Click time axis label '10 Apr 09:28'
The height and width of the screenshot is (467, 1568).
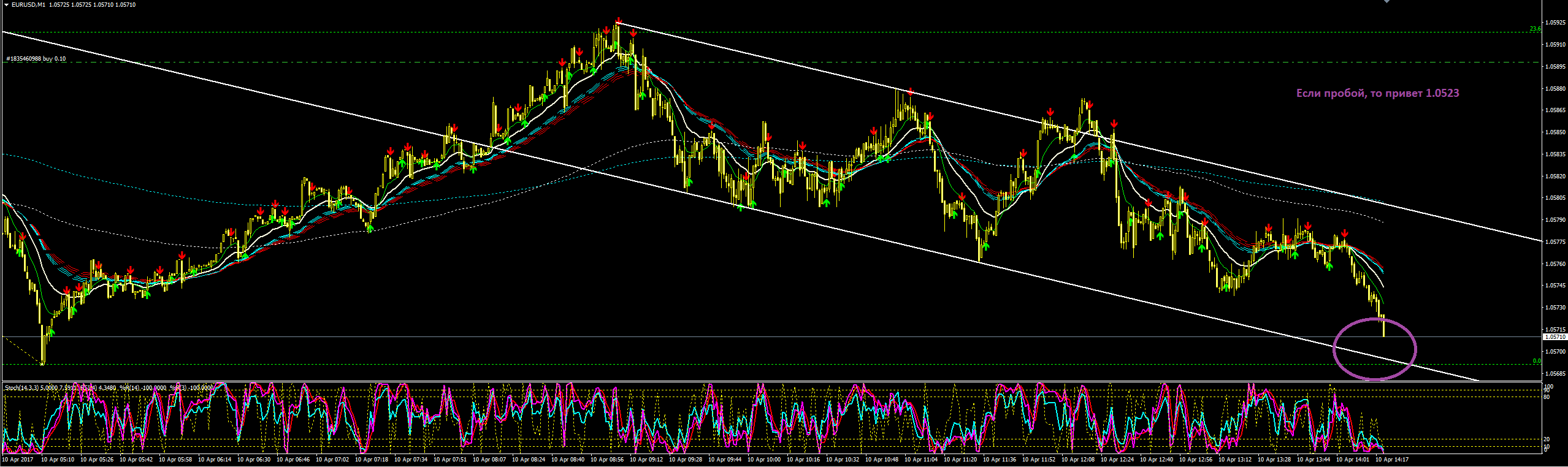(x=686, y=459)
